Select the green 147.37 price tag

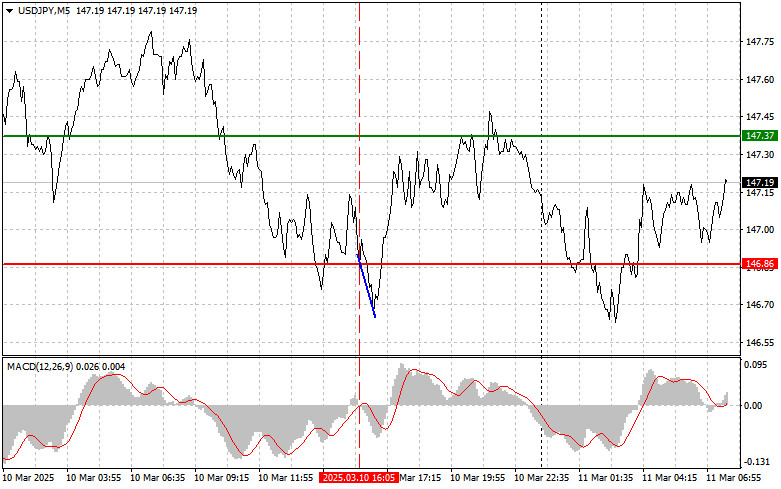[759, 135]
